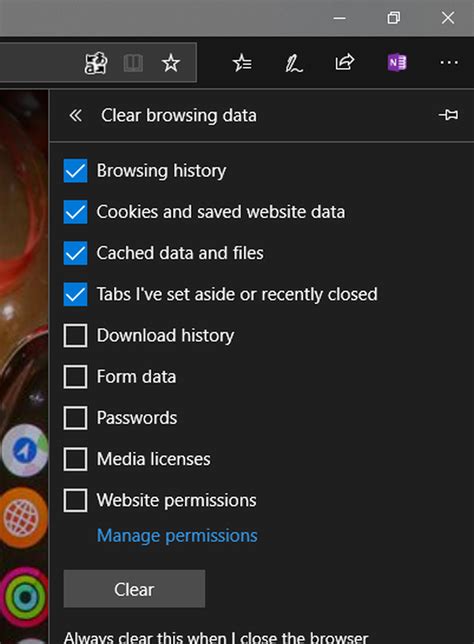Image resolution: width=474 pixels, height=644 pixels.
Task: Open the Settings and more menu
Action: [449, 62]
